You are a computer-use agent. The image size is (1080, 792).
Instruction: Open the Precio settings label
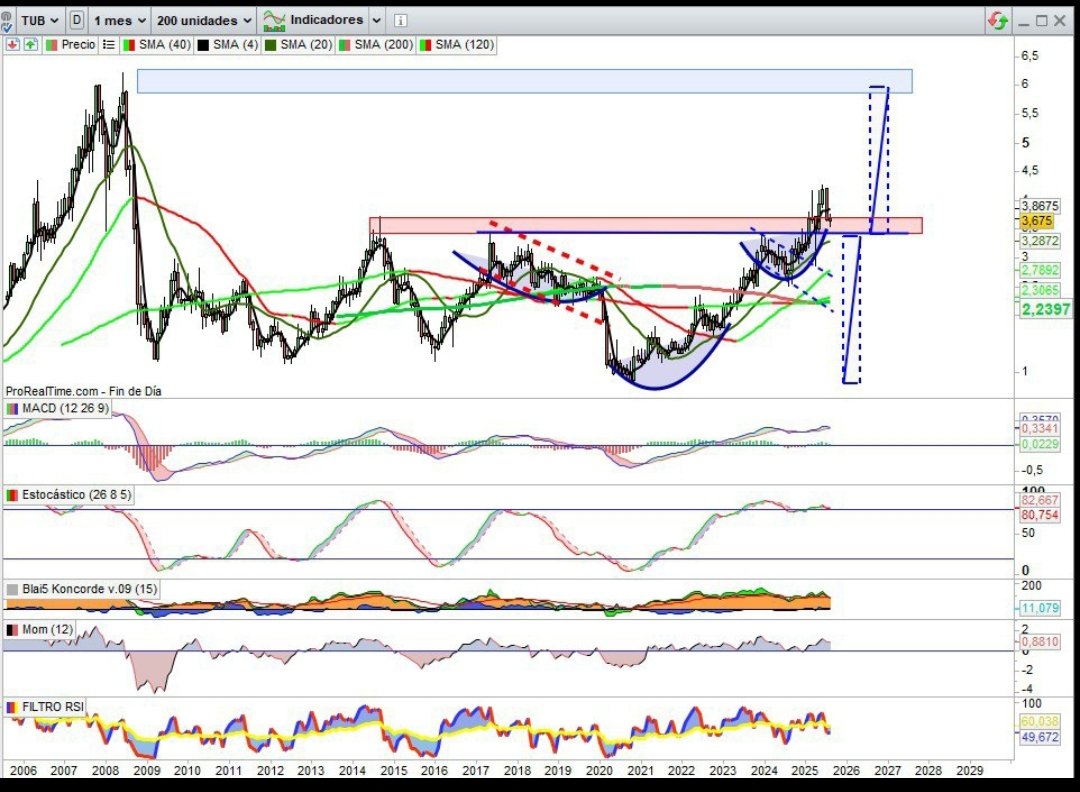[x=78, y=45]
